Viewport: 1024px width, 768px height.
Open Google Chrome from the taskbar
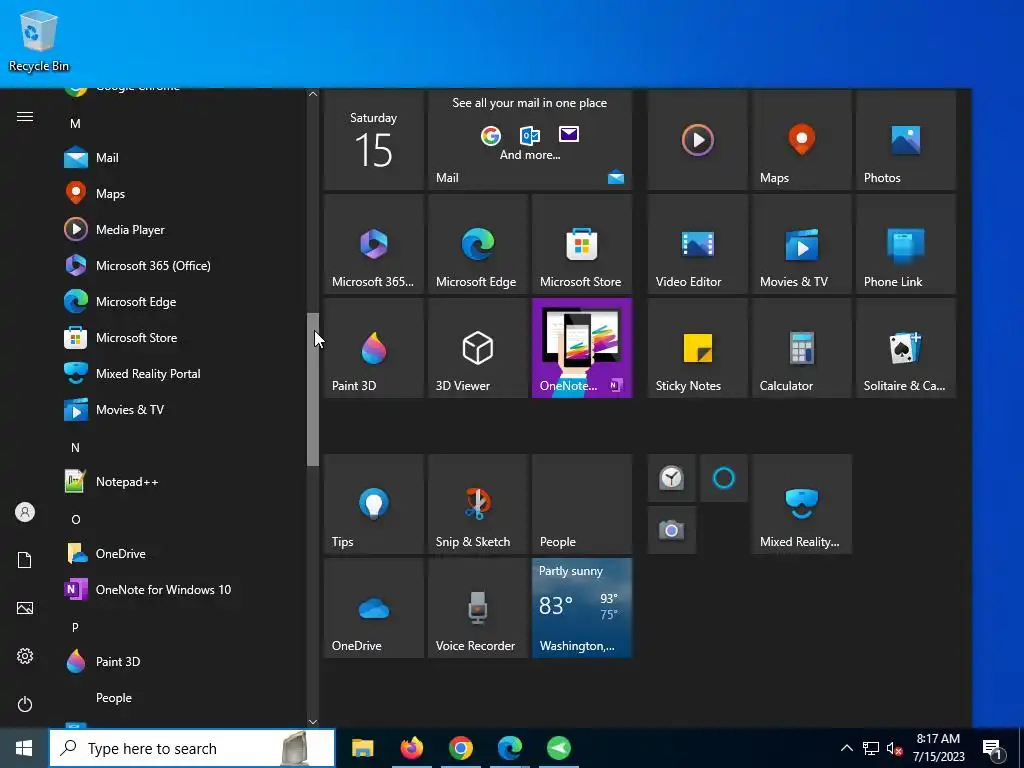(x=461, y=748)
